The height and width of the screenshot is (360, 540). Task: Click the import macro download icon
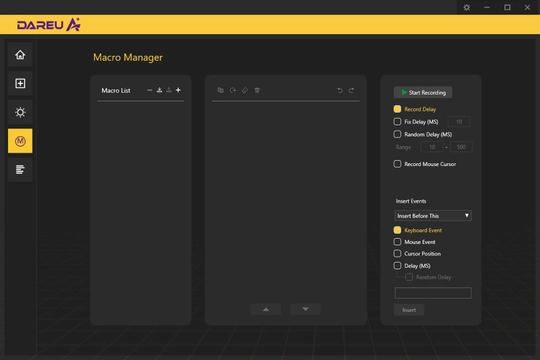pyautogui.click(x=159, y=90)
